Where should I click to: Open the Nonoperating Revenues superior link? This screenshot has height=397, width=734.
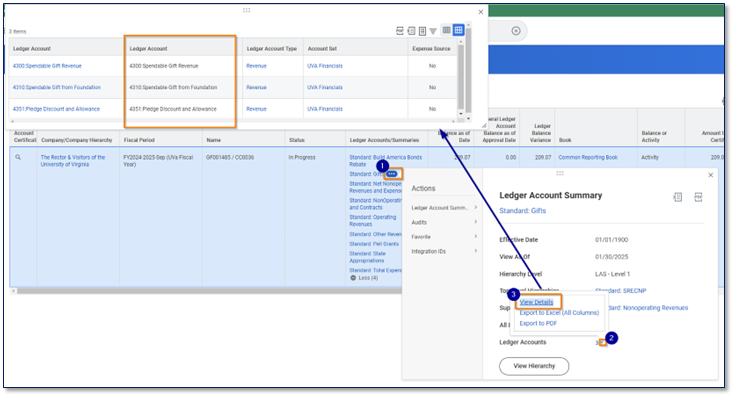648,308
